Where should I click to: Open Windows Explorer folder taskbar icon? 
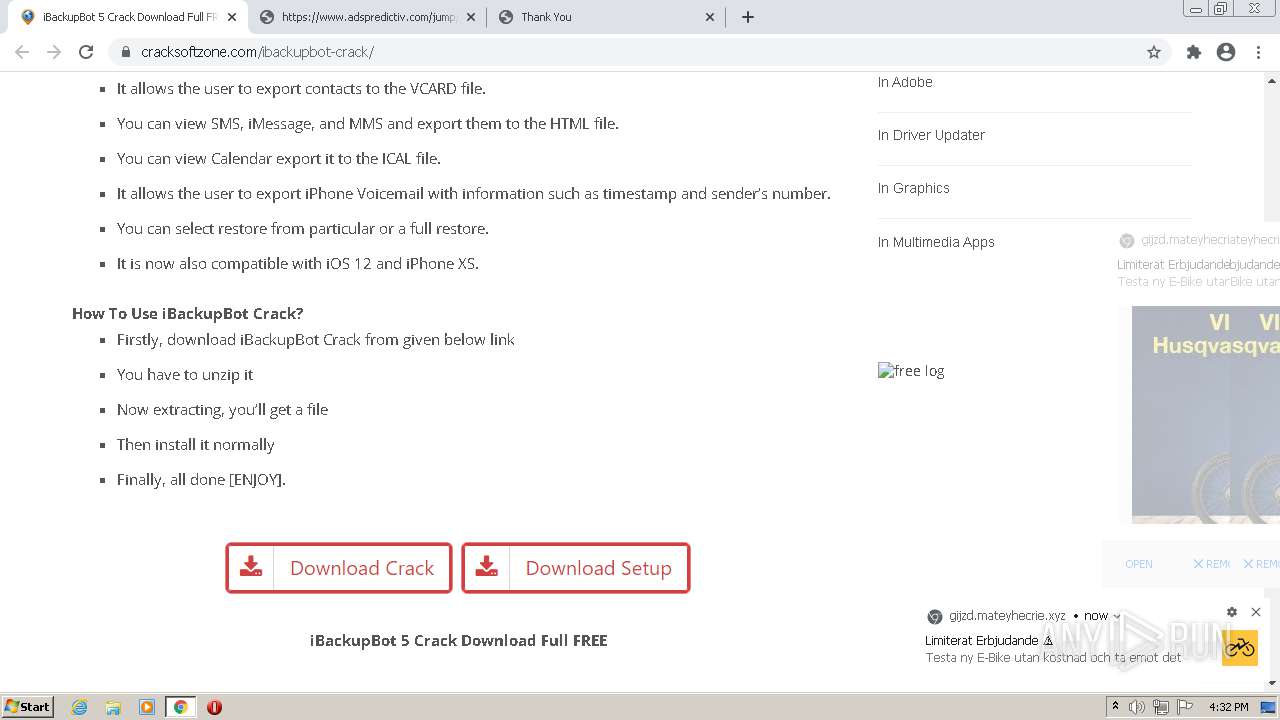tap(113, 707)
